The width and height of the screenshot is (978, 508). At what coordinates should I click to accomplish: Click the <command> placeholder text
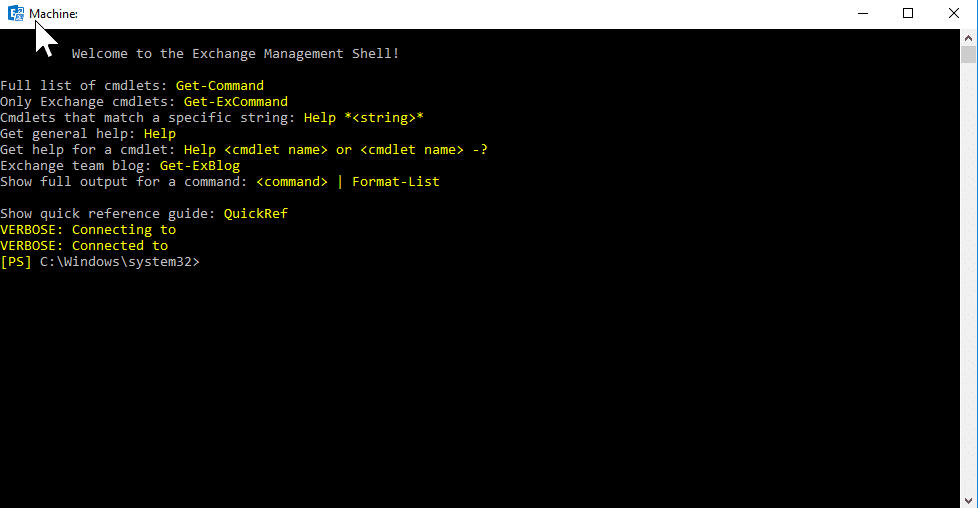[292, 182]
